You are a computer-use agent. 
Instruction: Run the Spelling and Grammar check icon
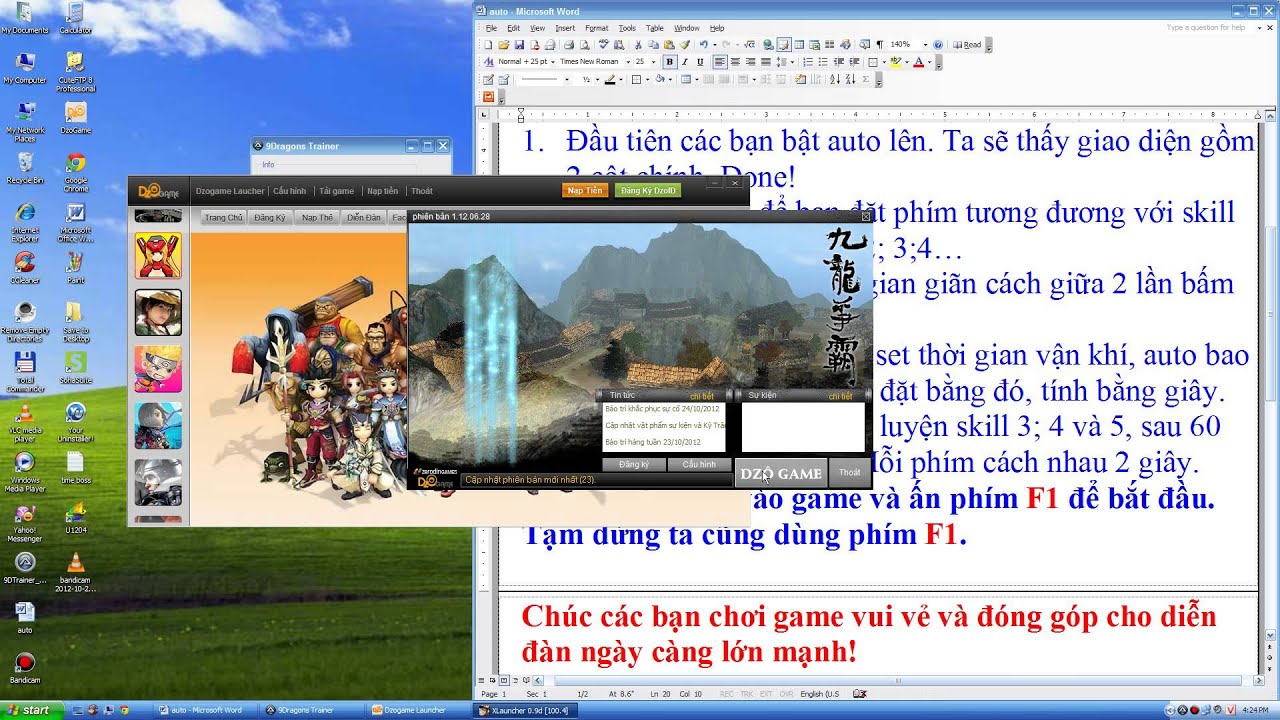pyautogui.click(x=603, y=45)
